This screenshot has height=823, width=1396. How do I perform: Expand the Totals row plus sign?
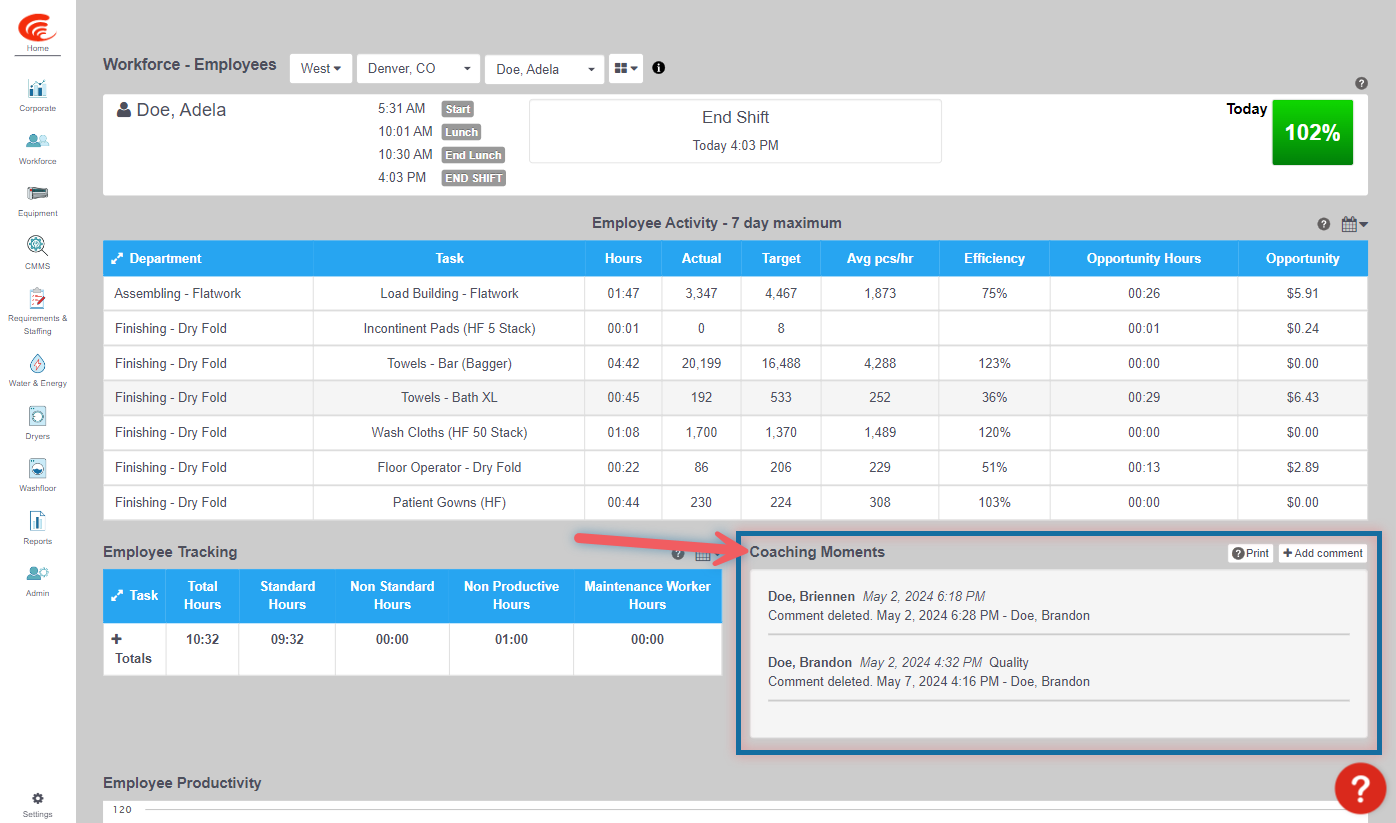(x=116, y=638)
